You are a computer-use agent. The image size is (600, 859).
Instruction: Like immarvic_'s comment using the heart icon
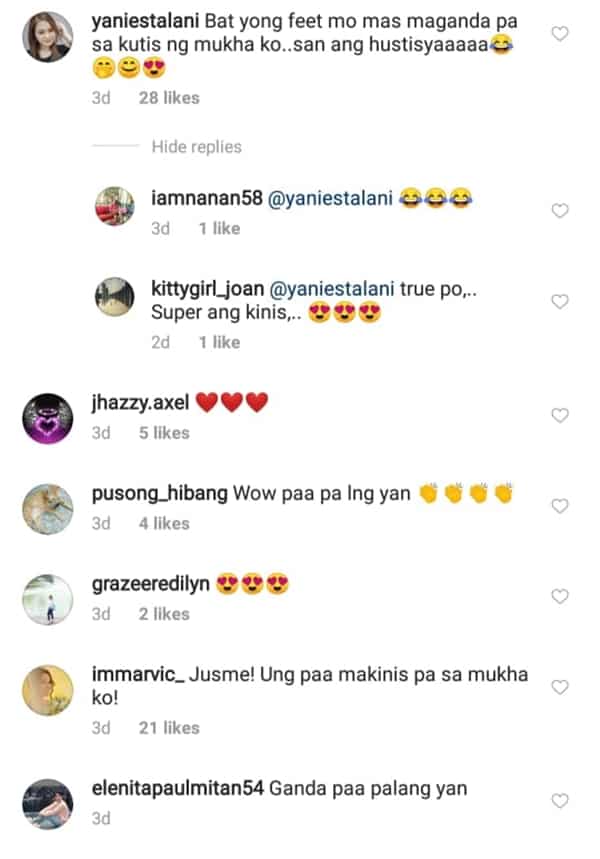pyautogui.click(x=559, y=687)
